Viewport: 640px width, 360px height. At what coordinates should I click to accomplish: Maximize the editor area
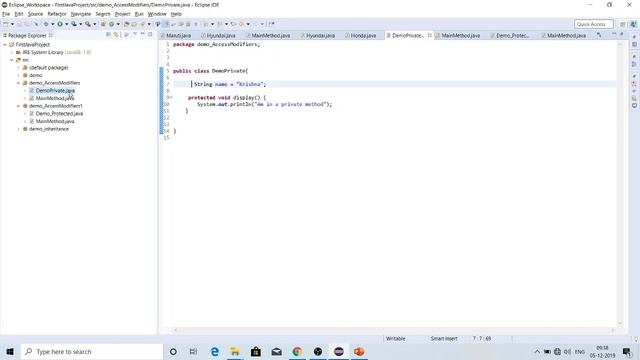click(x=621, y=35)
